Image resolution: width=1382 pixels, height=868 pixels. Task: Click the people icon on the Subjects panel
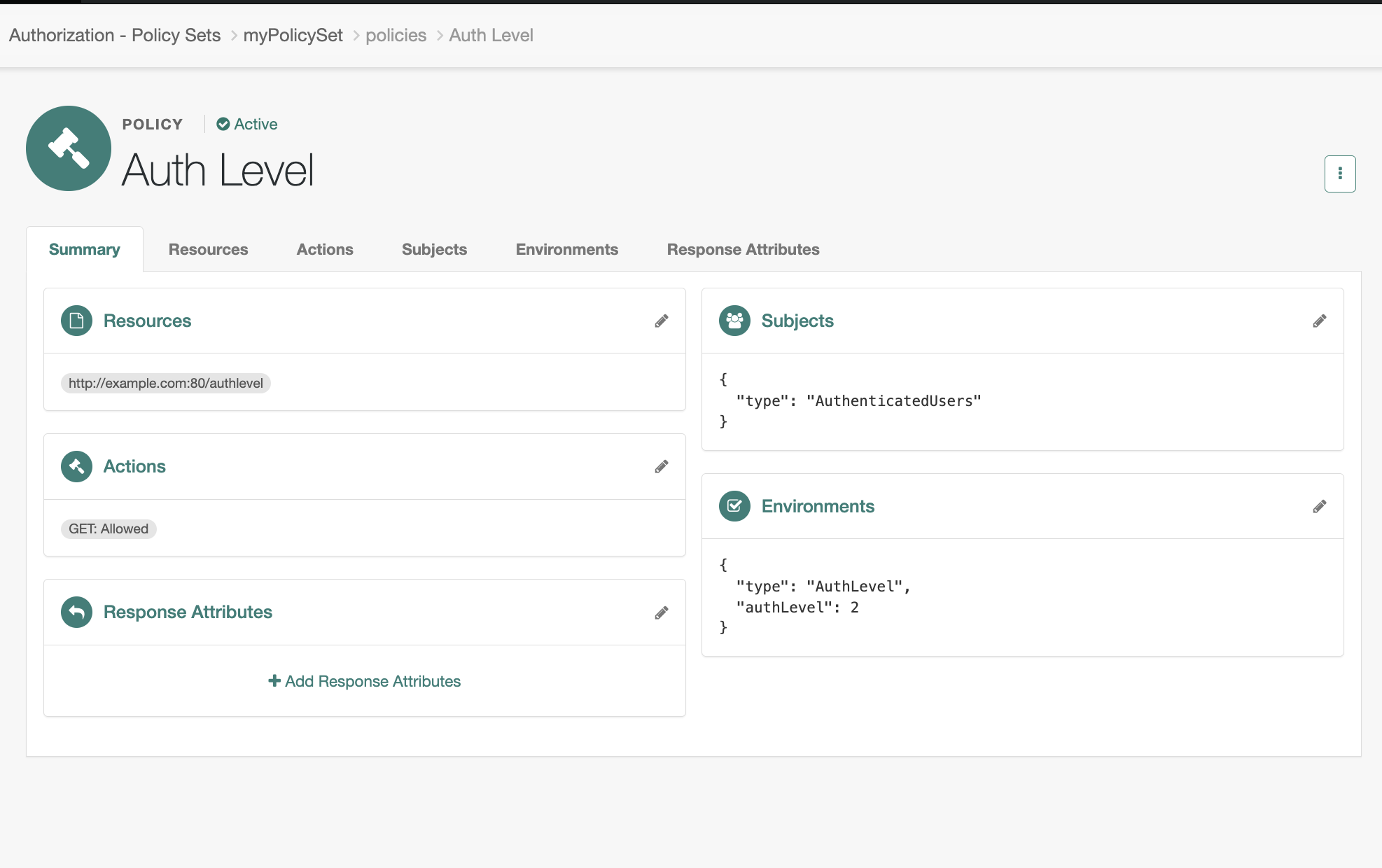tap(734, 321)
